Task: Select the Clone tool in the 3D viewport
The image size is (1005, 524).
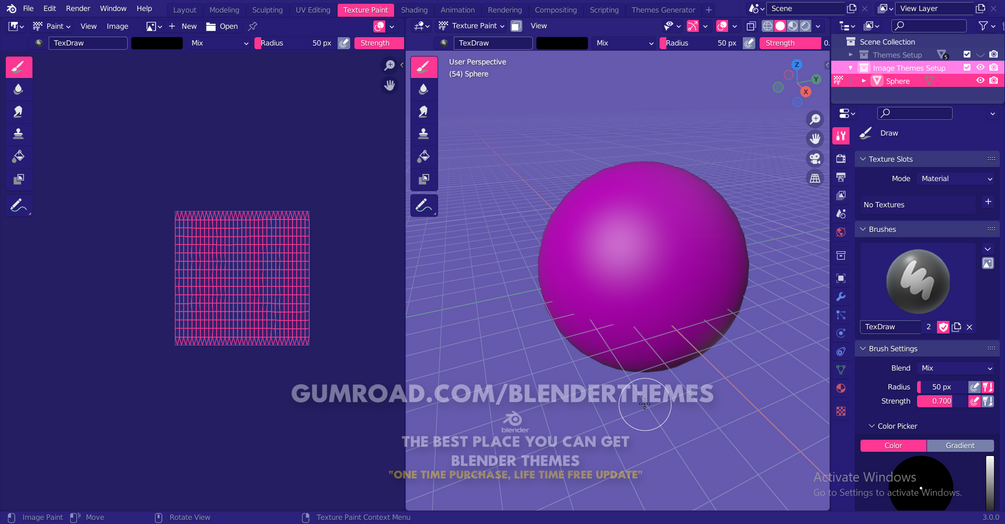Action: pos(424,134)
